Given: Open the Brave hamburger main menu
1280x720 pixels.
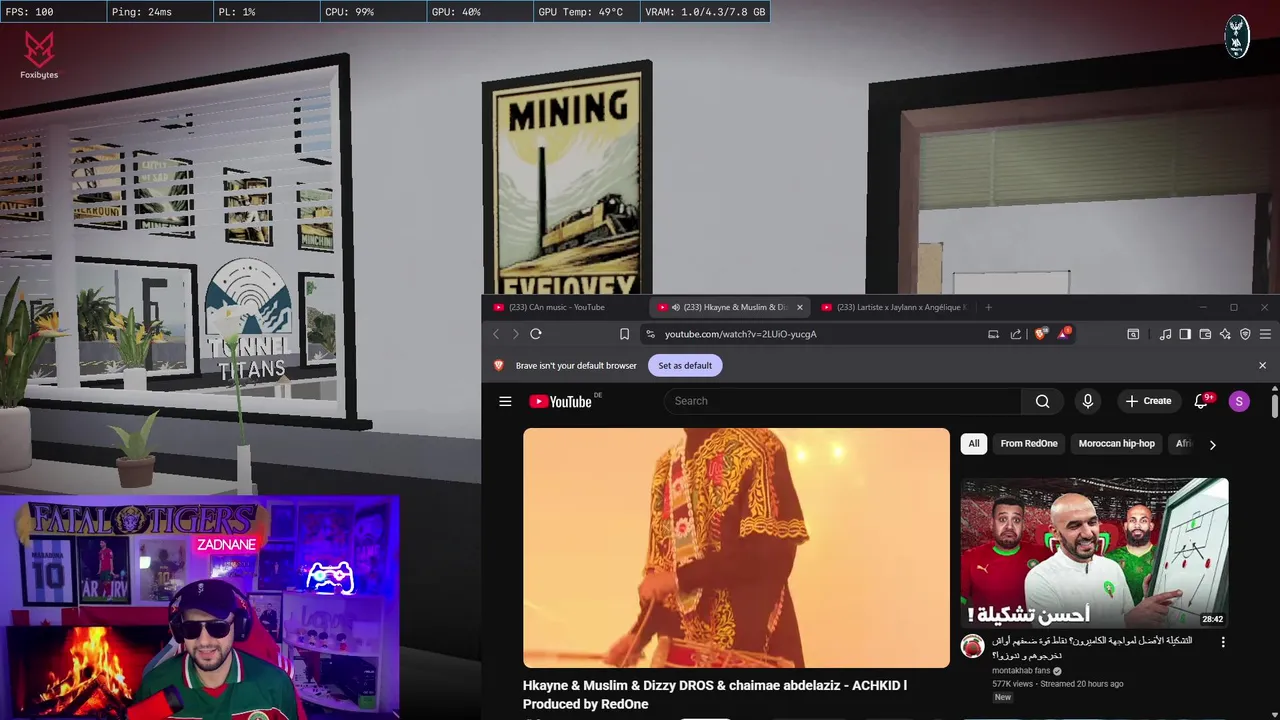Looking at the screenshot, I should pos(1265,334).
